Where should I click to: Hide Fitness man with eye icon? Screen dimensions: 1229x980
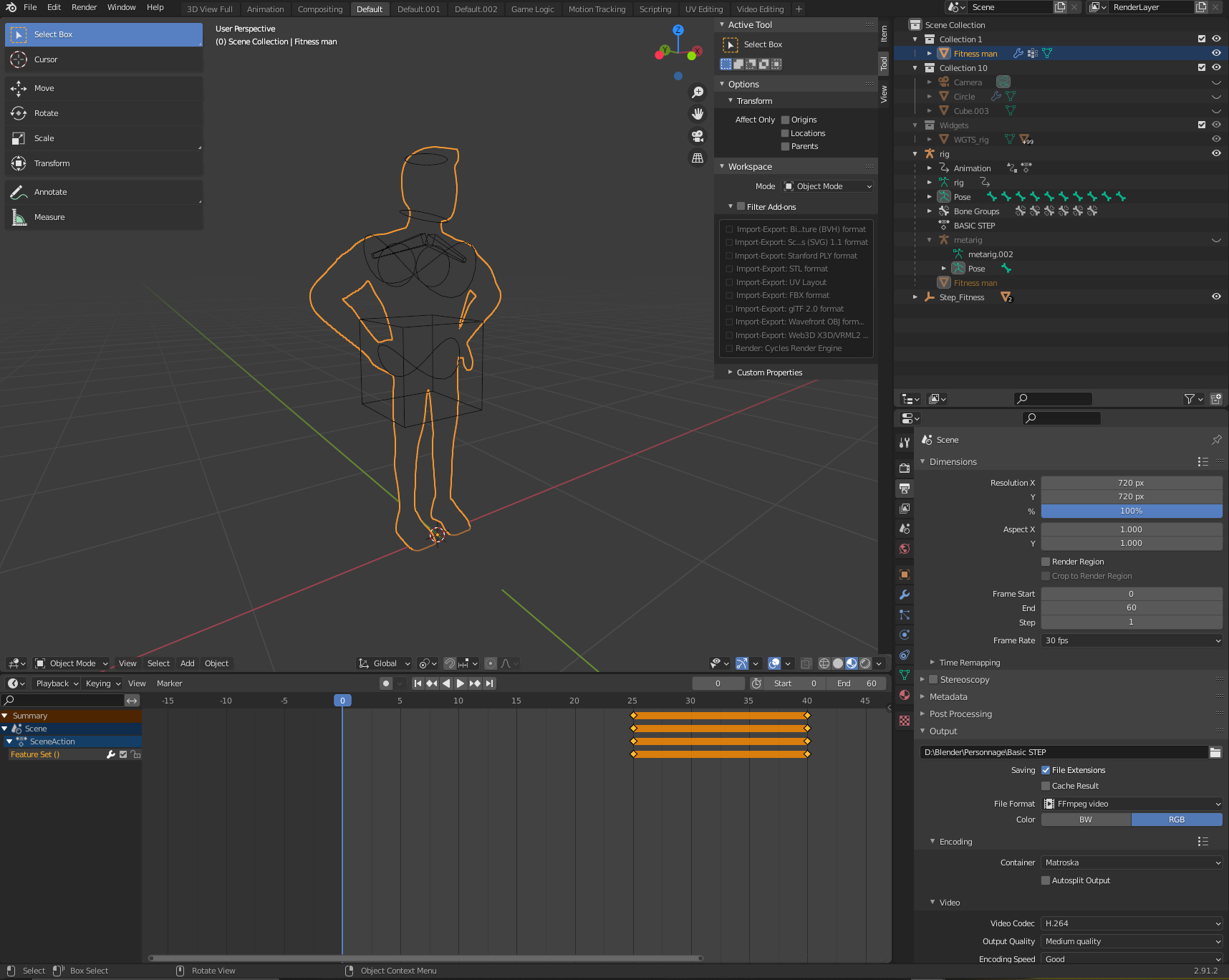[x=1216, y=53]
